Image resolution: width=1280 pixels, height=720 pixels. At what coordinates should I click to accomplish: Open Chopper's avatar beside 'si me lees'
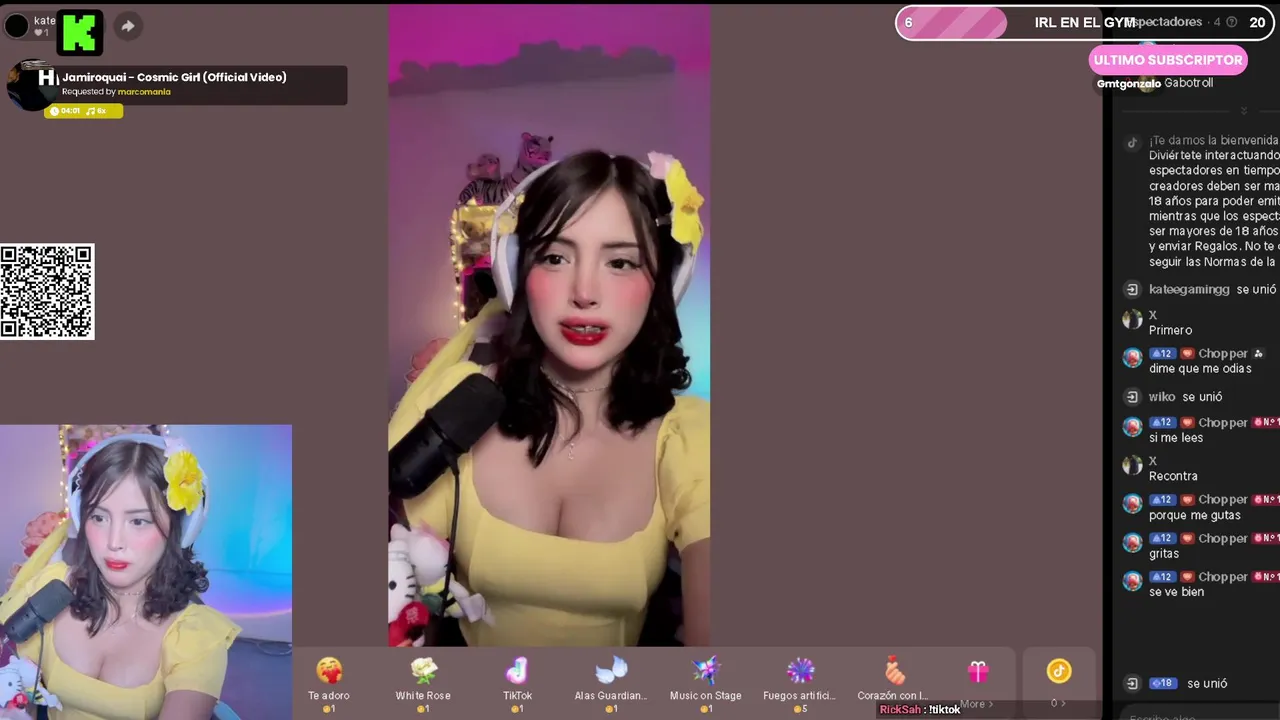click(x=1132, y=427)
